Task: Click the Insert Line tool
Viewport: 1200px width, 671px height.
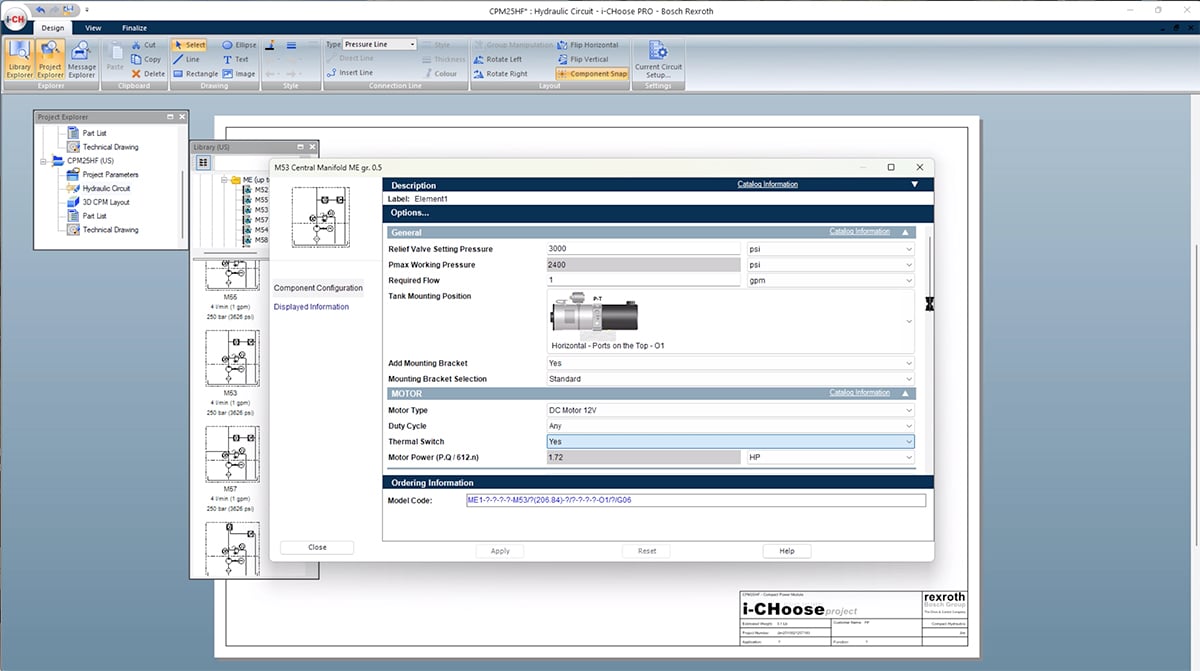Action: [x=349, y=73]
